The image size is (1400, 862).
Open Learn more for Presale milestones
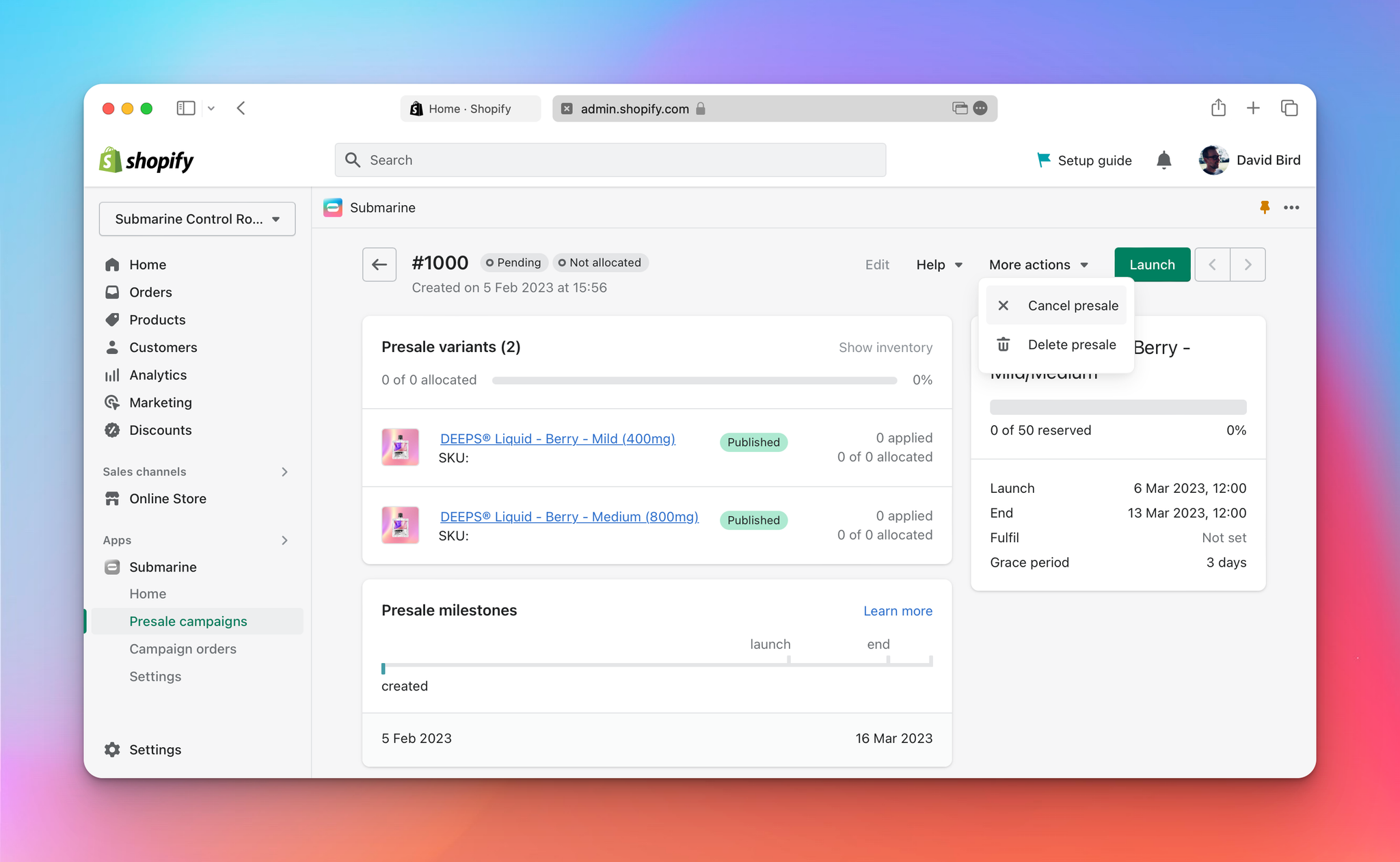coord(898,611)
